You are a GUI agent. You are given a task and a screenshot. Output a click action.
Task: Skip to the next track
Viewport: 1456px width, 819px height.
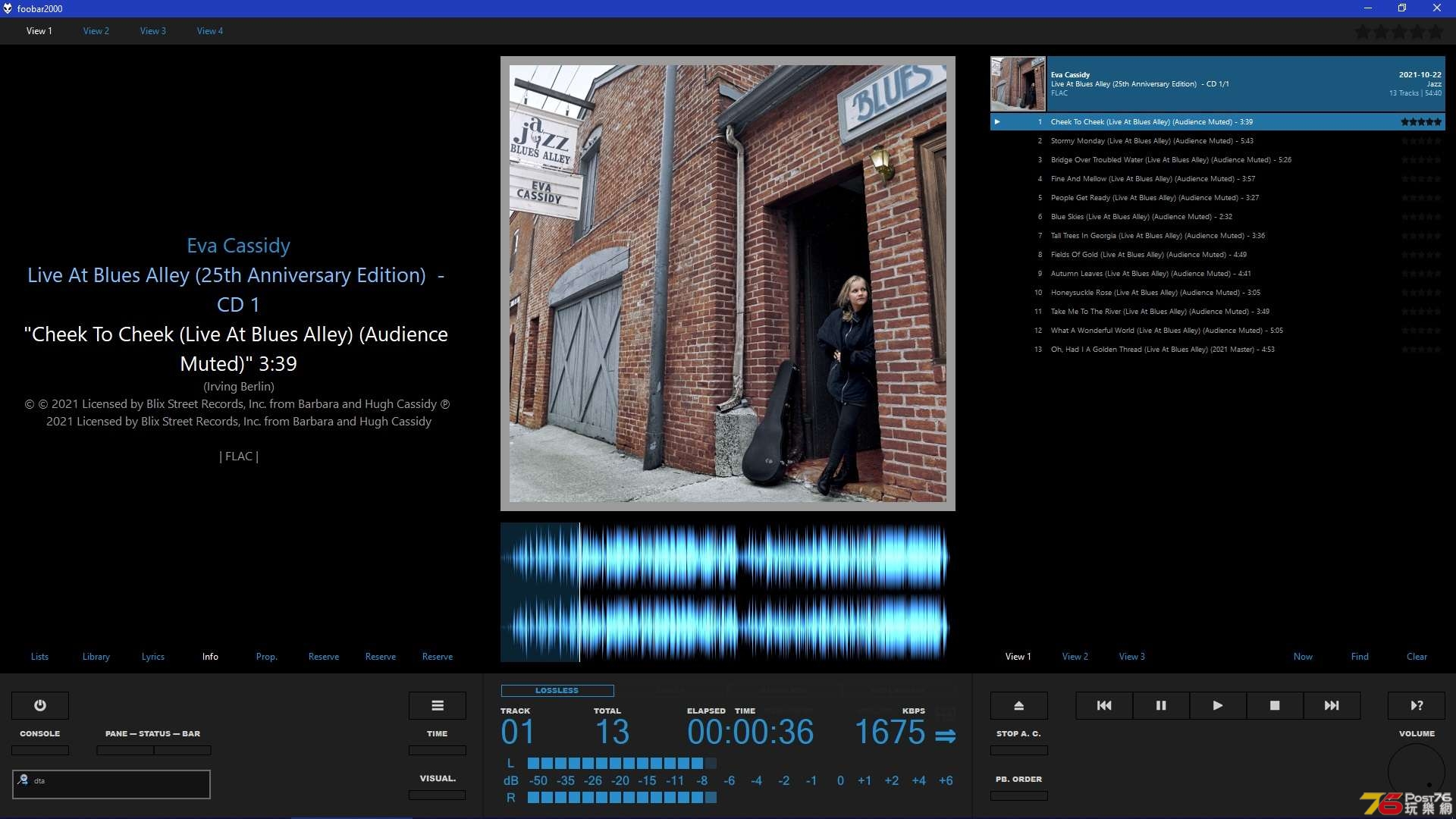pos(1332,705)
